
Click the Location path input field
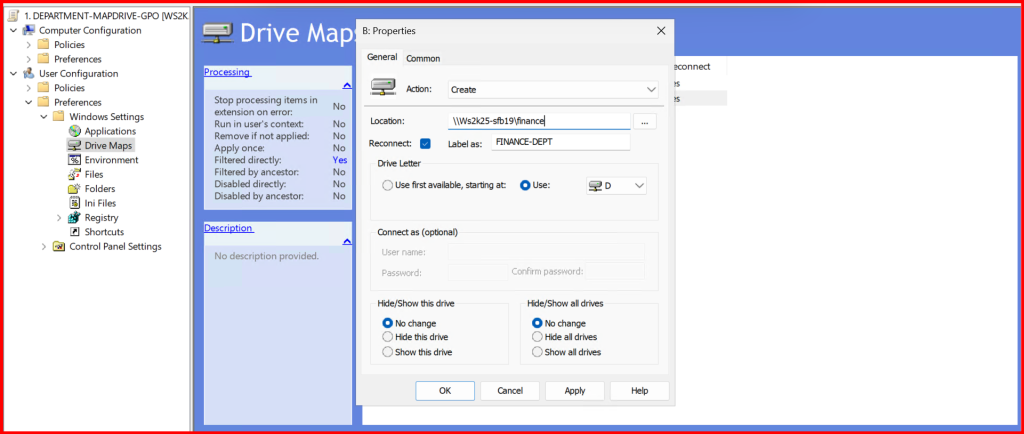538,121
